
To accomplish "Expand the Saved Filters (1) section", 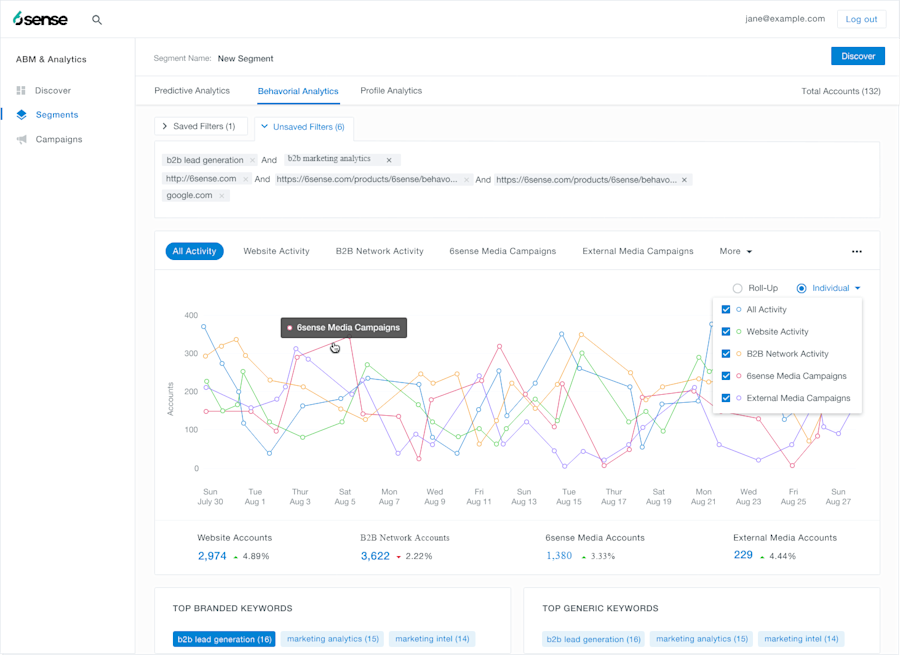I will click(x=200, y=126).
